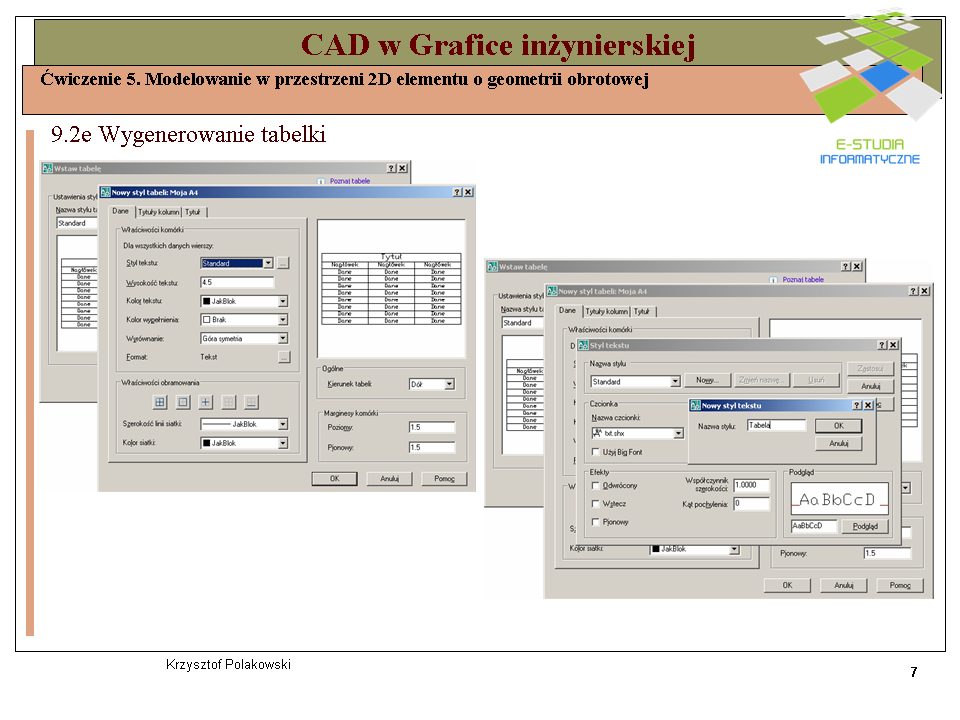The height and width of the screenshot is (720, 960).
Task: Switch to Tytuły kolumn tab in active dialog
Action: coord(159,212)
